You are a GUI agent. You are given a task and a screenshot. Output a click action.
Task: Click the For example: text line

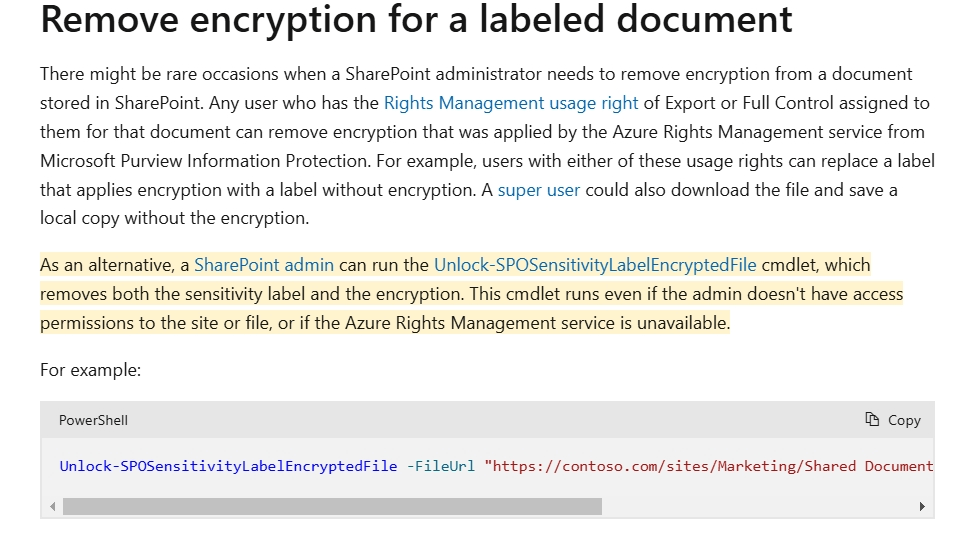tap(91, 370)
